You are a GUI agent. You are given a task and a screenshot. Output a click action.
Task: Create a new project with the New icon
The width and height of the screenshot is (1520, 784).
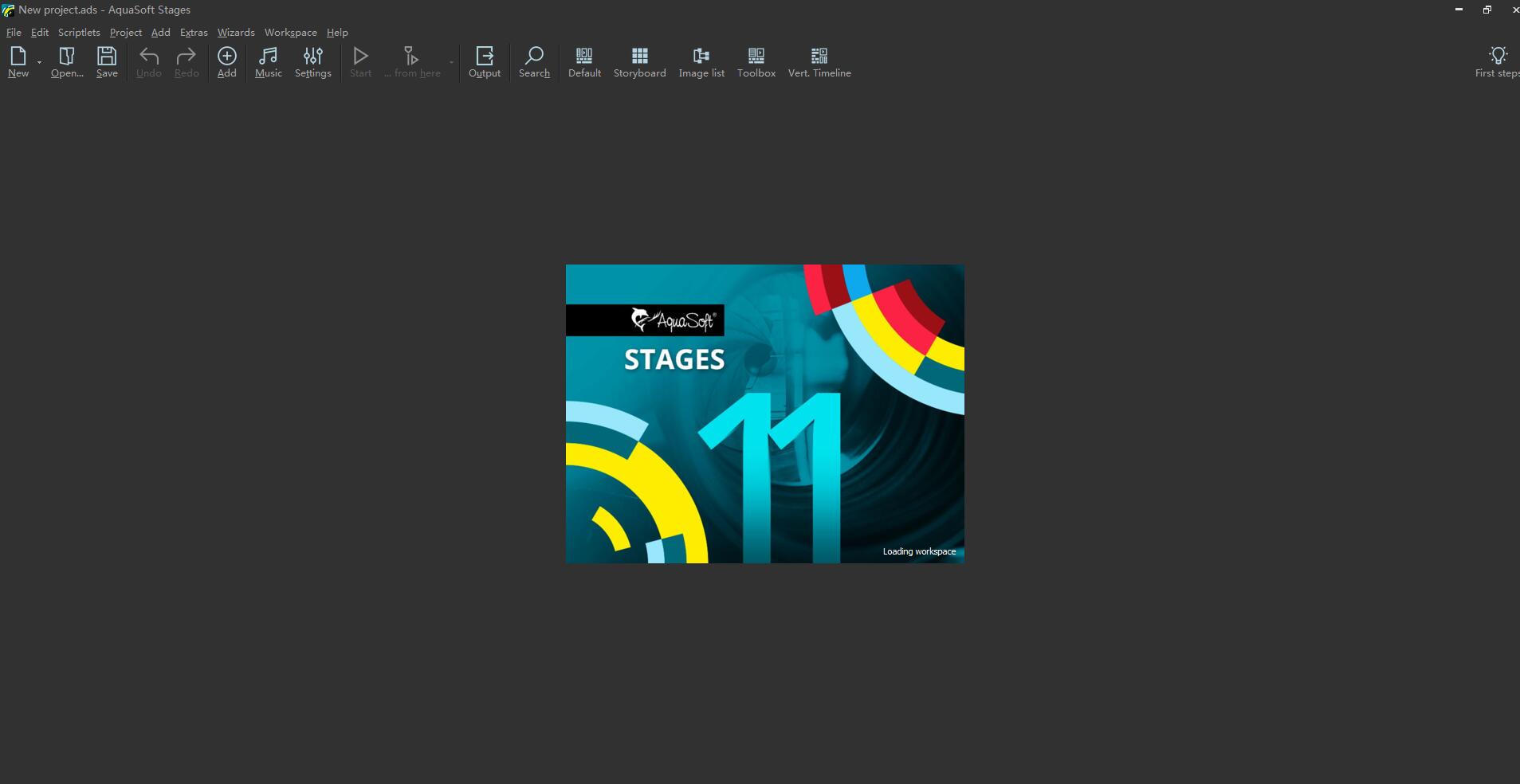pyautogui.click(x=18, y=61)
